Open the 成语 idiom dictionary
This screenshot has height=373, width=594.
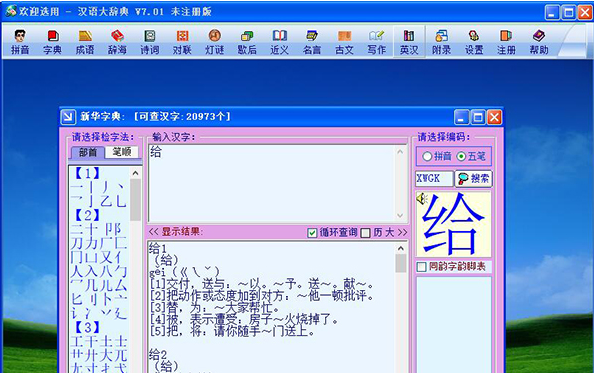(85, 42)
